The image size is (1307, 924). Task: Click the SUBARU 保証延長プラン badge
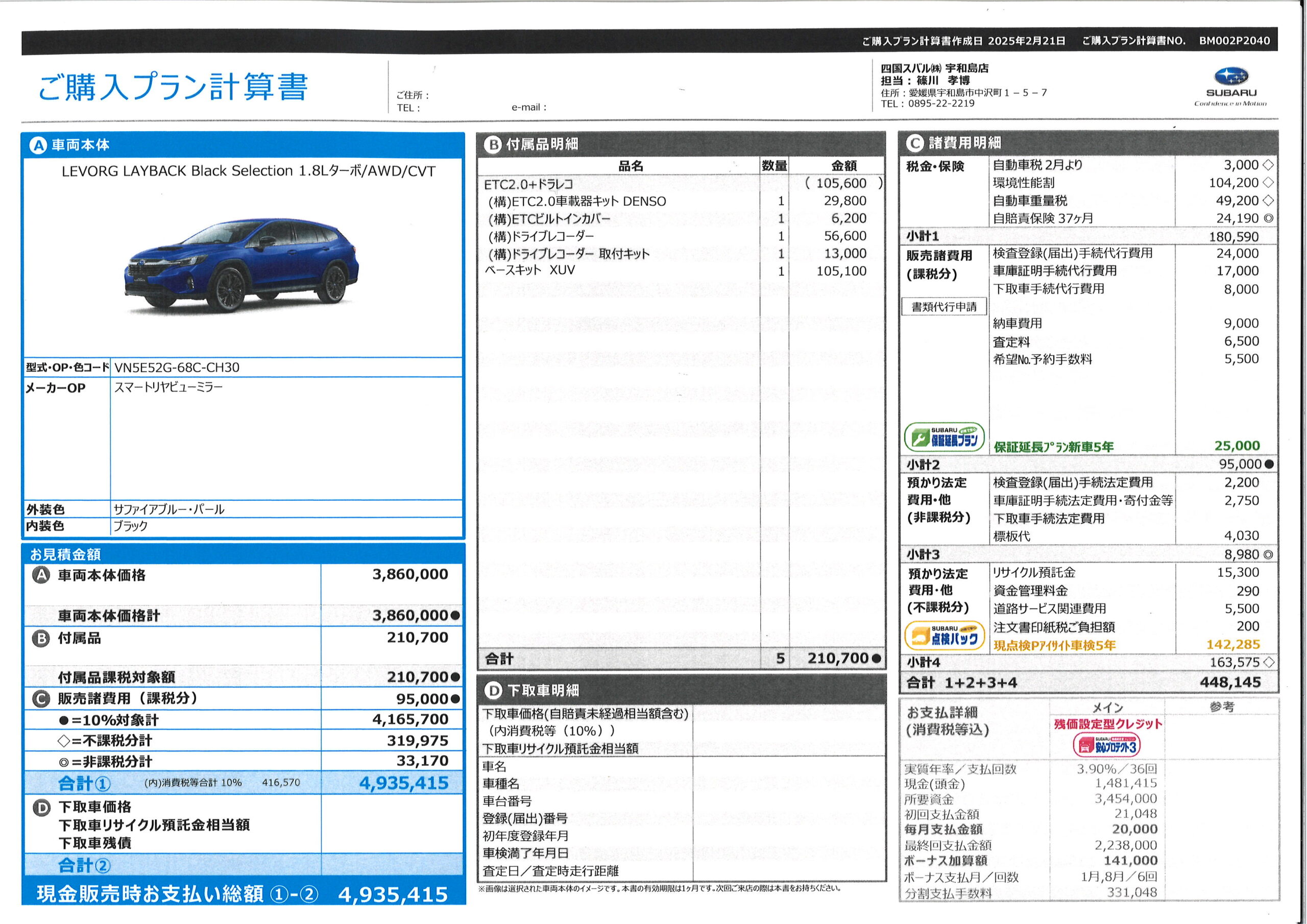coord(944,437)
